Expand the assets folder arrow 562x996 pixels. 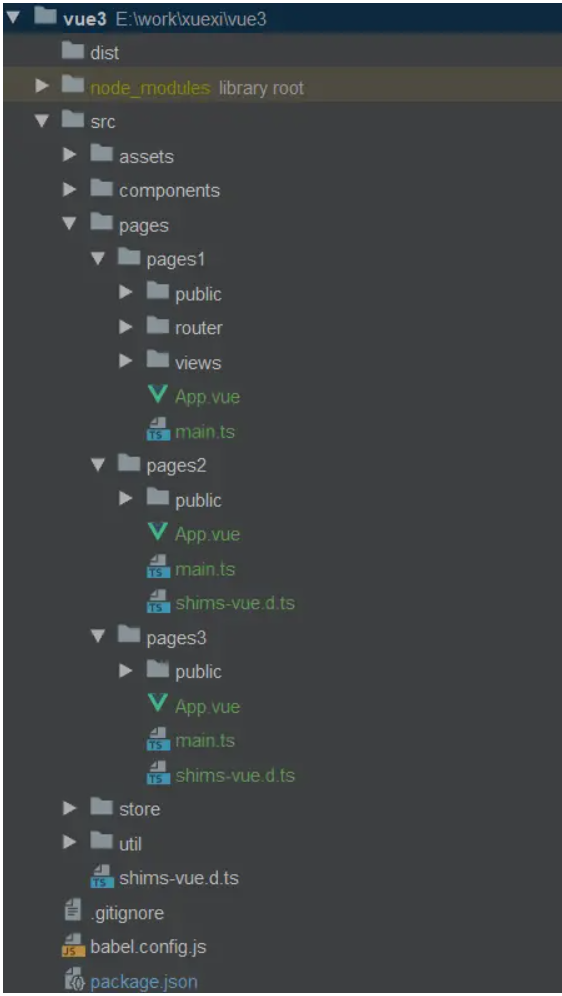pos(70,155)
